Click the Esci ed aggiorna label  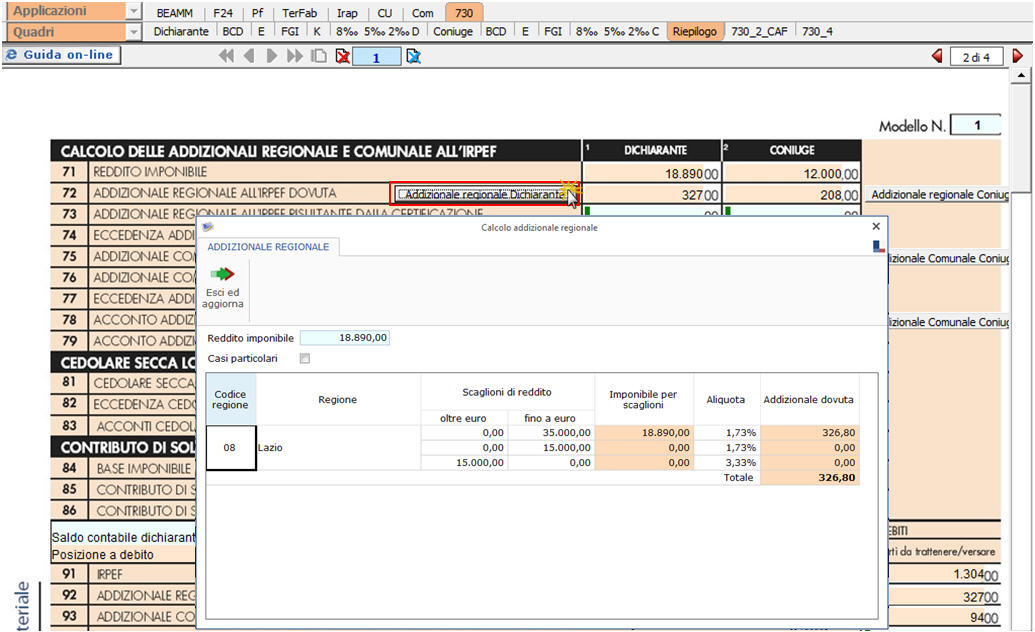[222, 298]
